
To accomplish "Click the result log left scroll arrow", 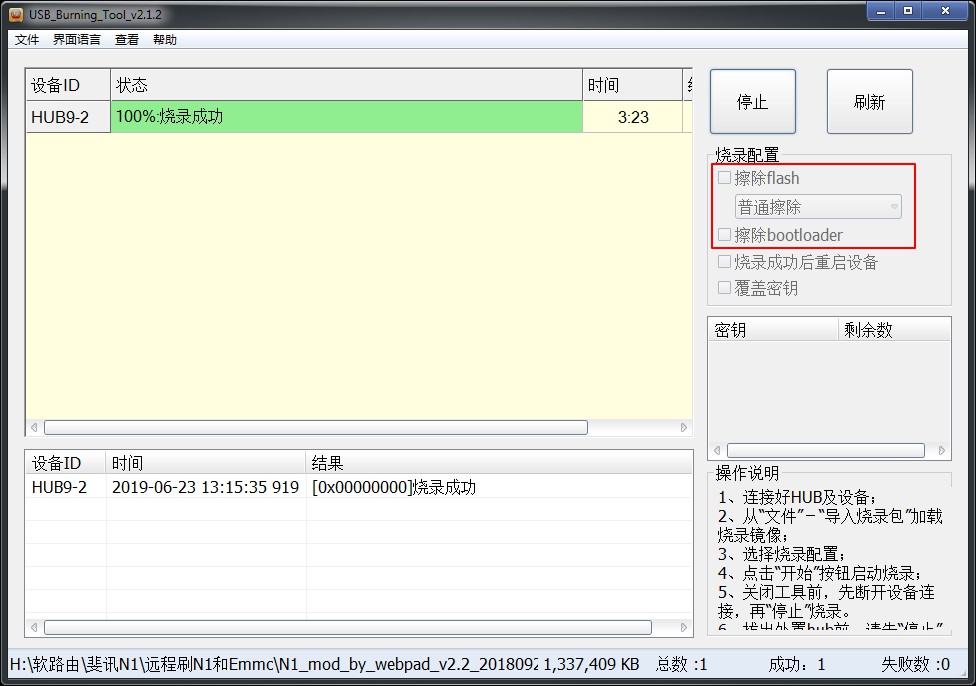I will pos(34,627).
